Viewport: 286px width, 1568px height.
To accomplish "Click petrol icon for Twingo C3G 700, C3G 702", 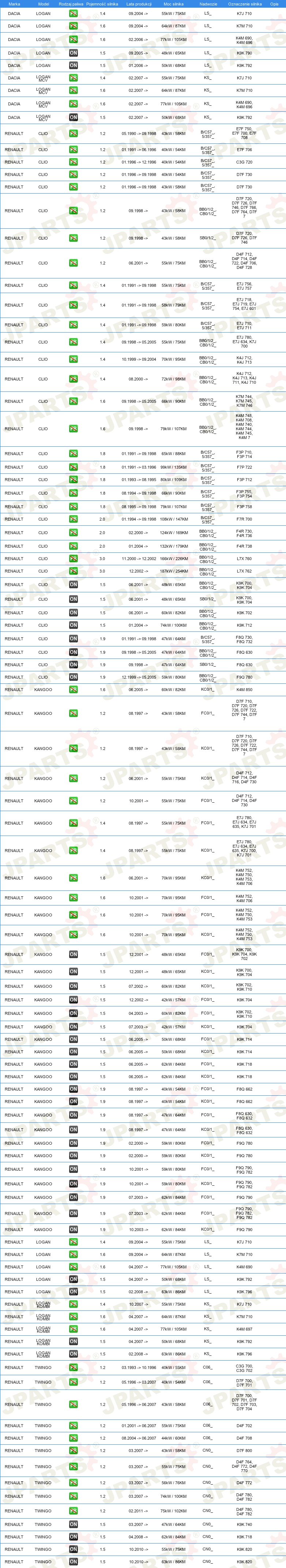I will (73, 1367).
